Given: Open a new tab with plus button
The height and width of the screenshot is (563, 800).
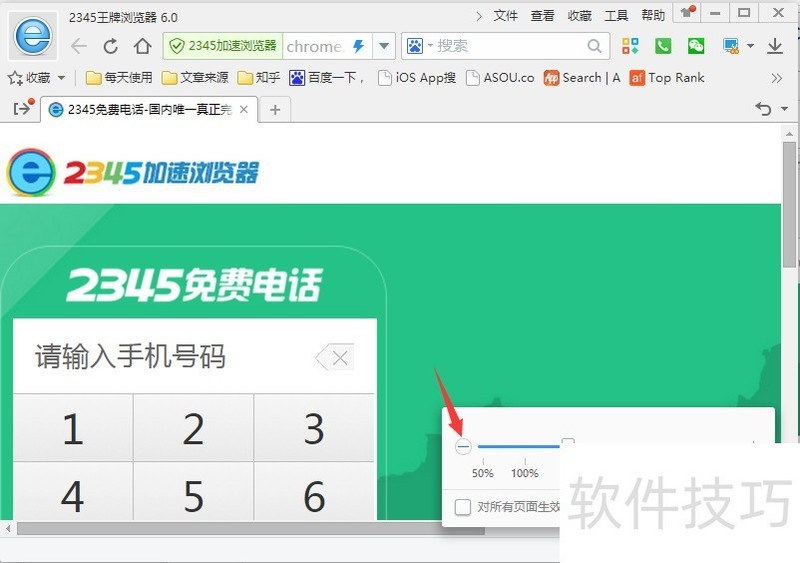Looking at the screenshot, I should [275, 110].
